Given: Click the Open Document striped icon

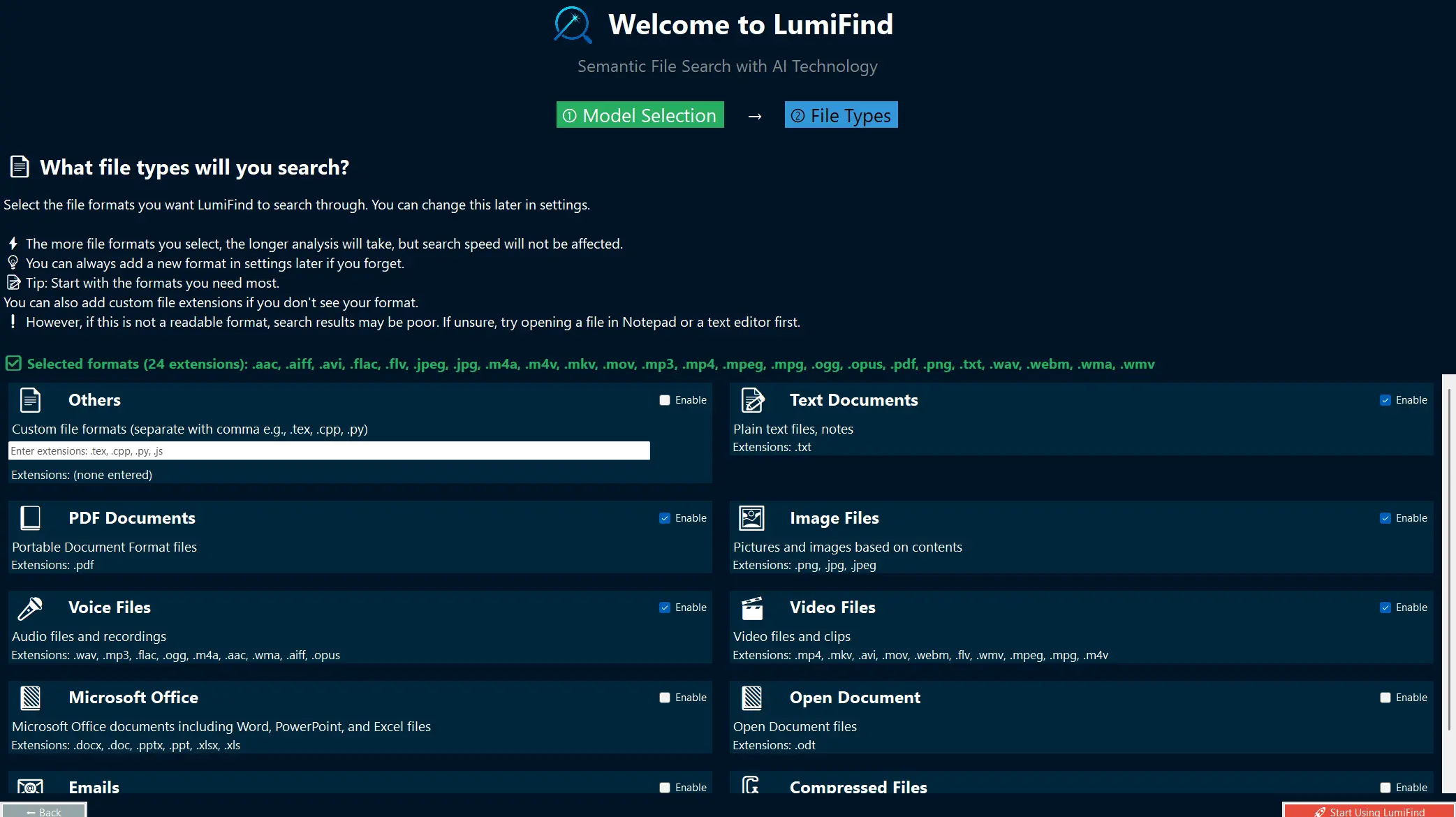Looking at the screenshot, I should point(752,698).
